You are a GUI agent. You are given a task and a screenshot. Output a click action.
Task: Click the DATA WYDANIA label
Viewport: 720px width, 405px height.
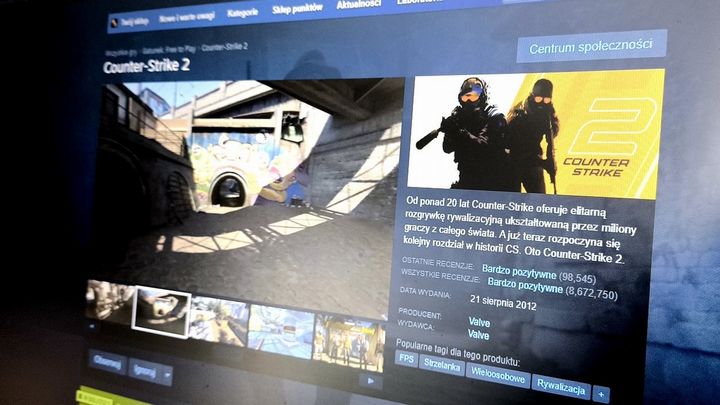click(x=425, y=292)
